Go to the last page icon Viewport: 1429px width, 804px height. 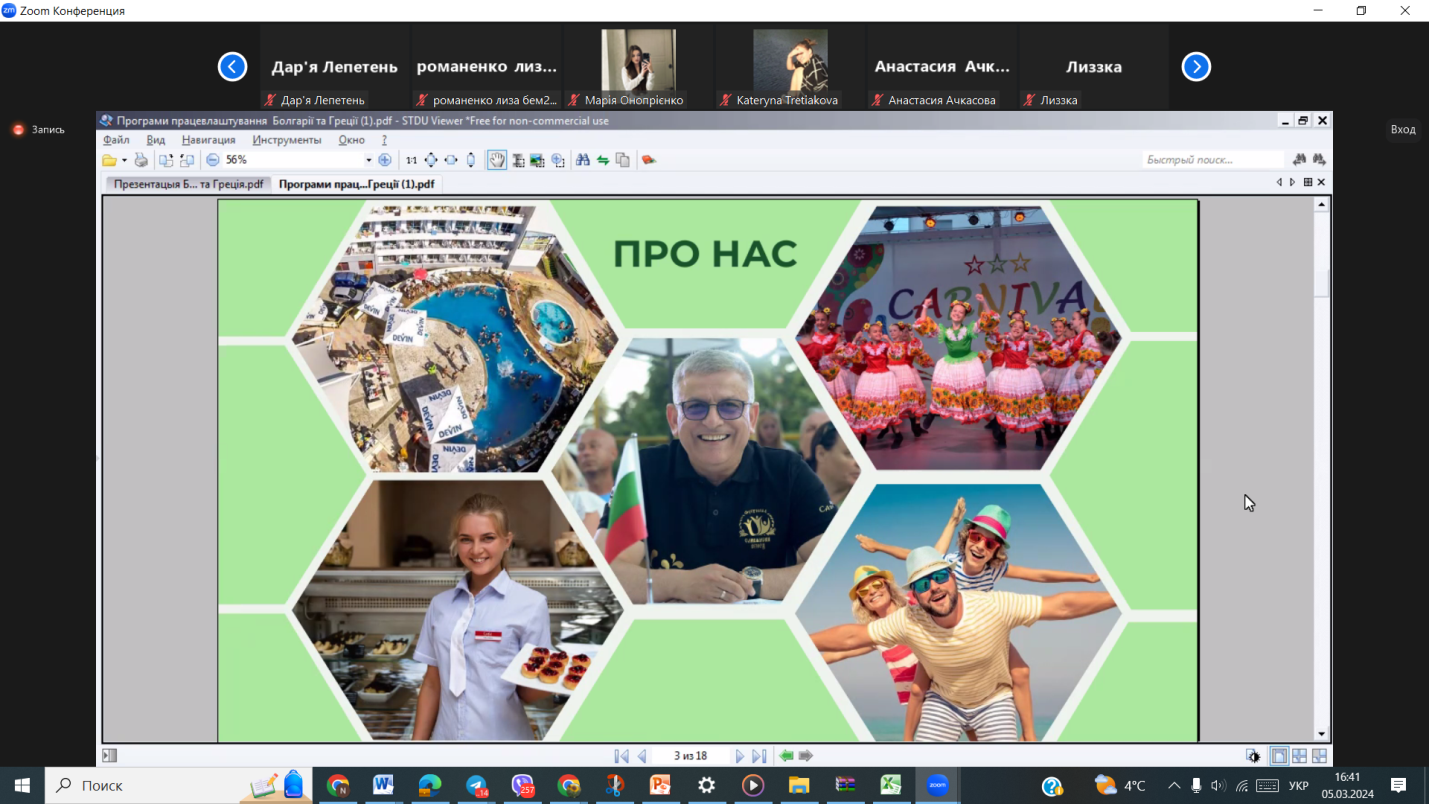click(759, 756)
